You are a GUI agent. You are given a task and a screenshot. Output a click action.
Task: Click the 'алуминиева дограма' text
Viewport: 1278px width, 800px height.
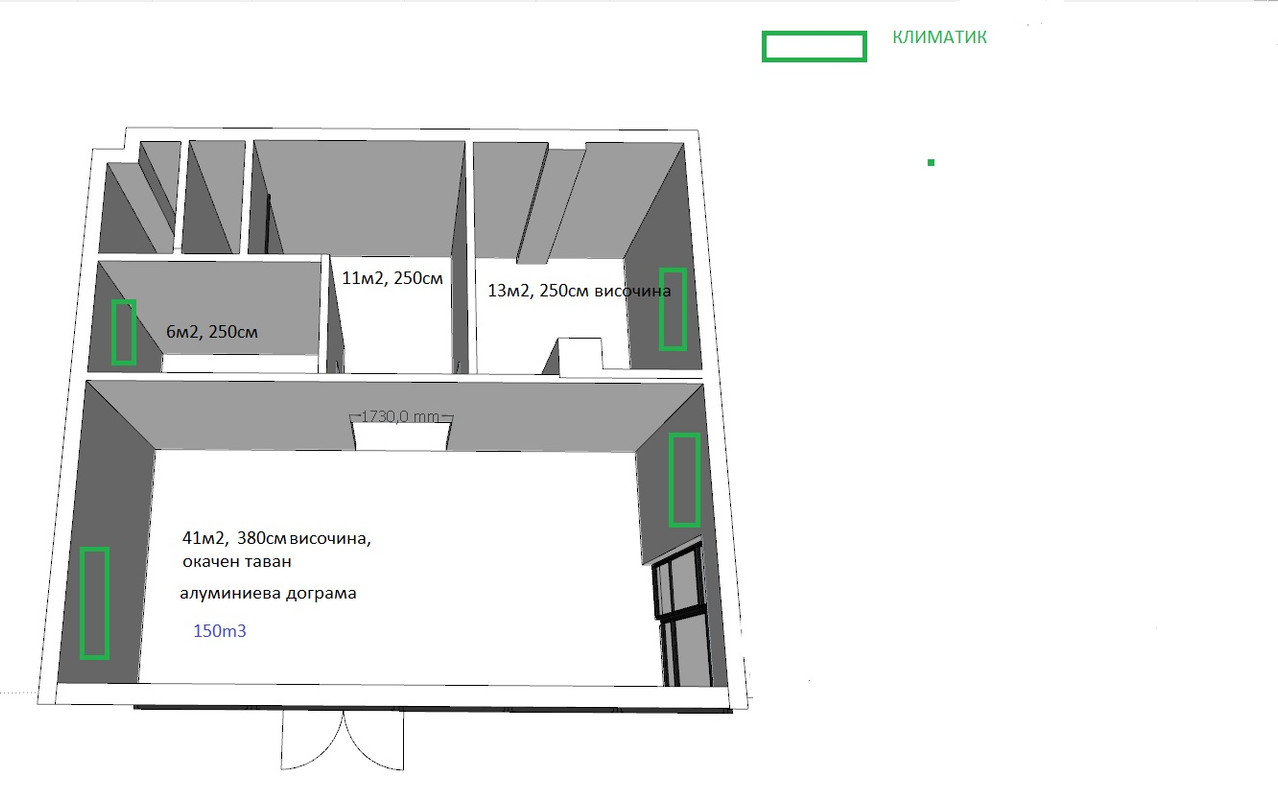[268, 594]
